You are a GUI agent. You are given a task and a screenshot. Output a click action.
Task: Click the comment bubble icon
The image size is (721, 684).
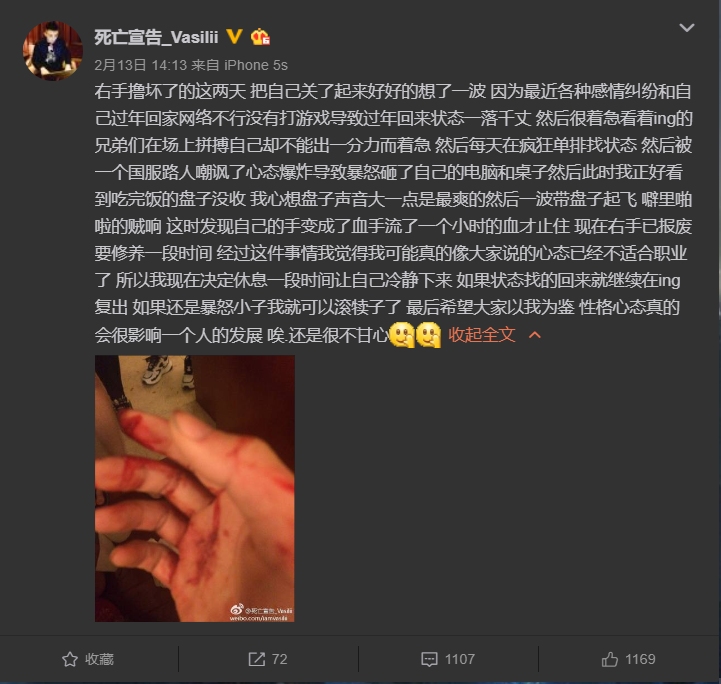429,659
